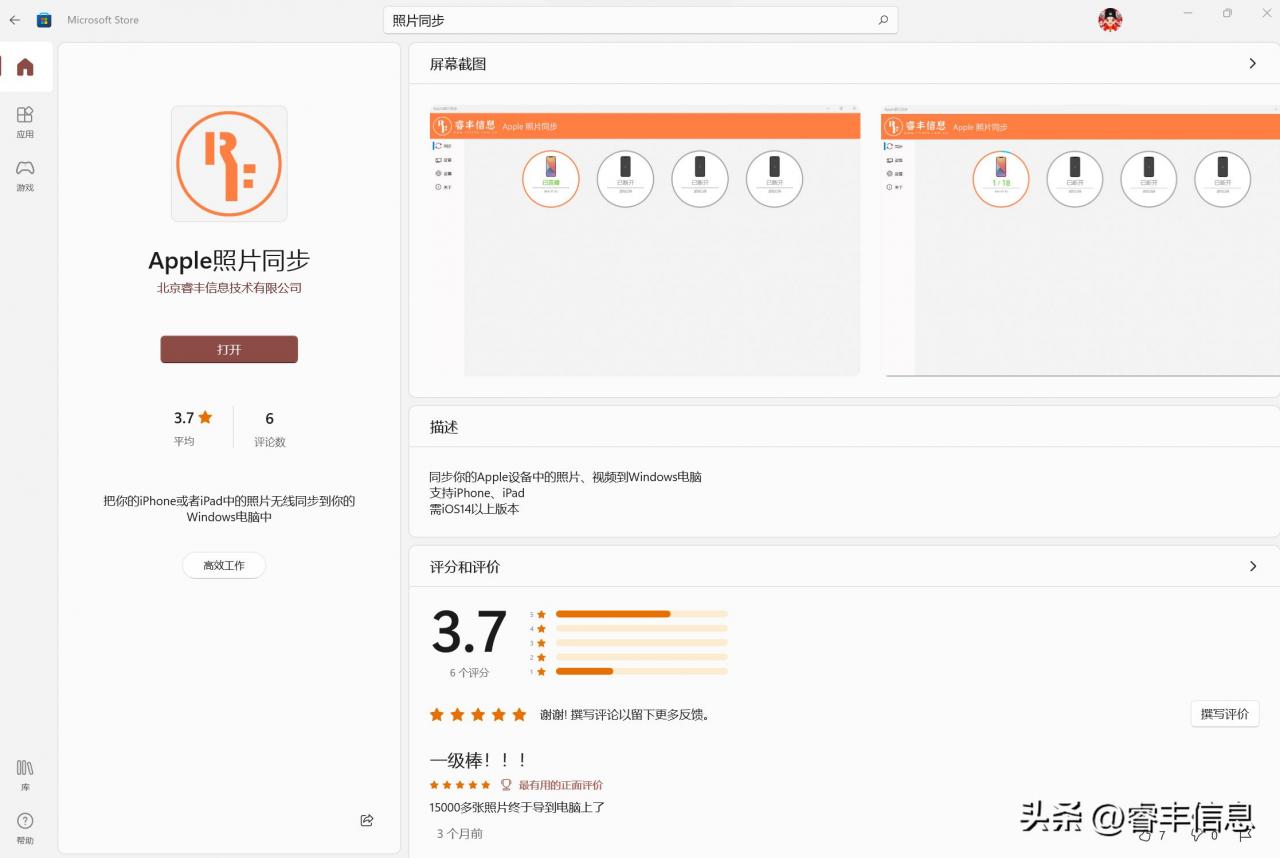
Task: Click the 评分和评价 section heading
Action: (465, 567)
